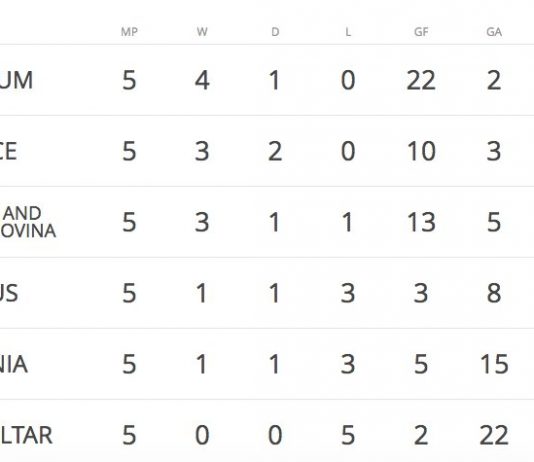Click draws value 2 in second row
Image resolution: width=534 pixels, height=462 pixels.
[x=275, y=151]
